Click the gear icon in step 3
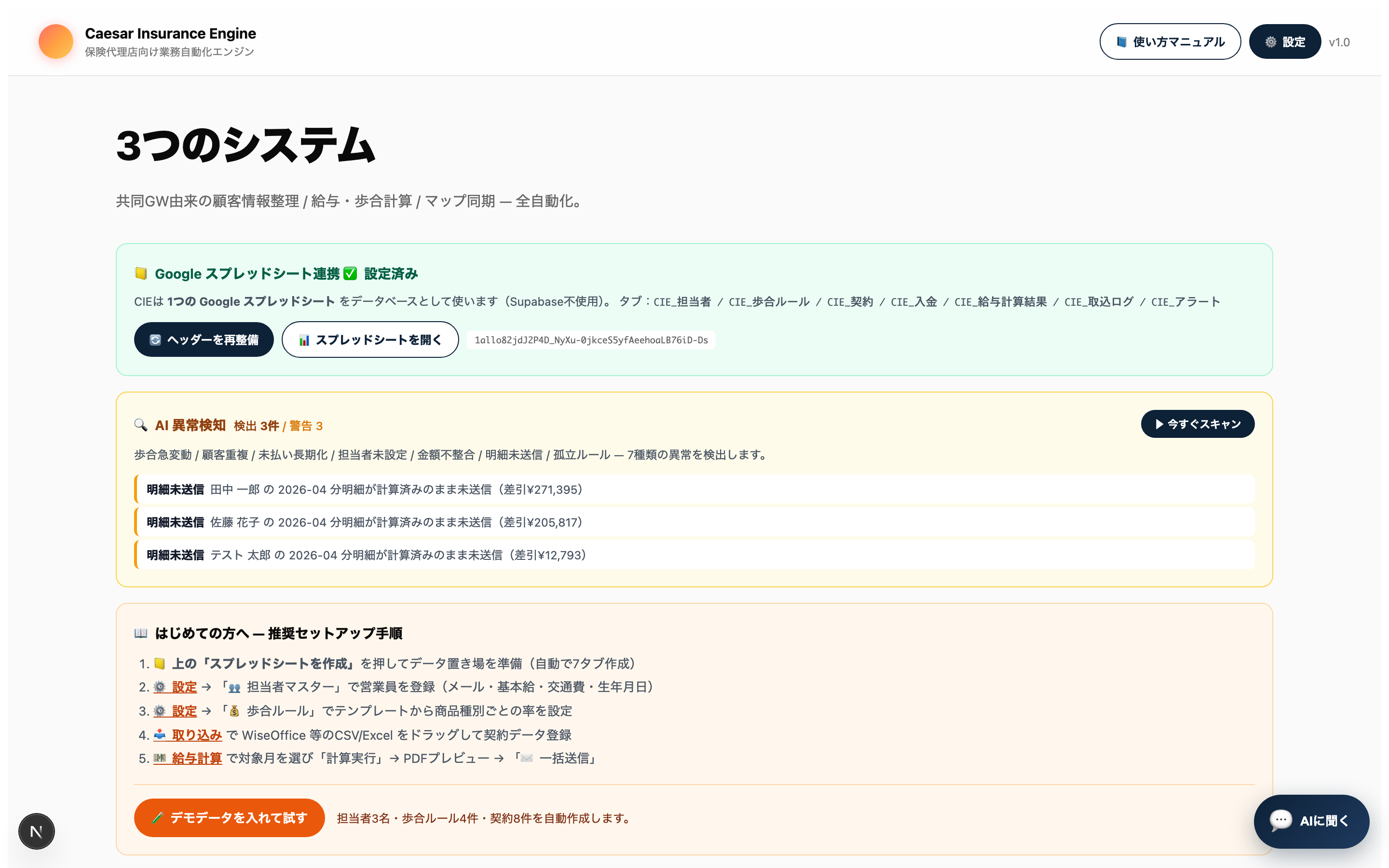The image size is (1389, 868). click(x=160, y=711)
